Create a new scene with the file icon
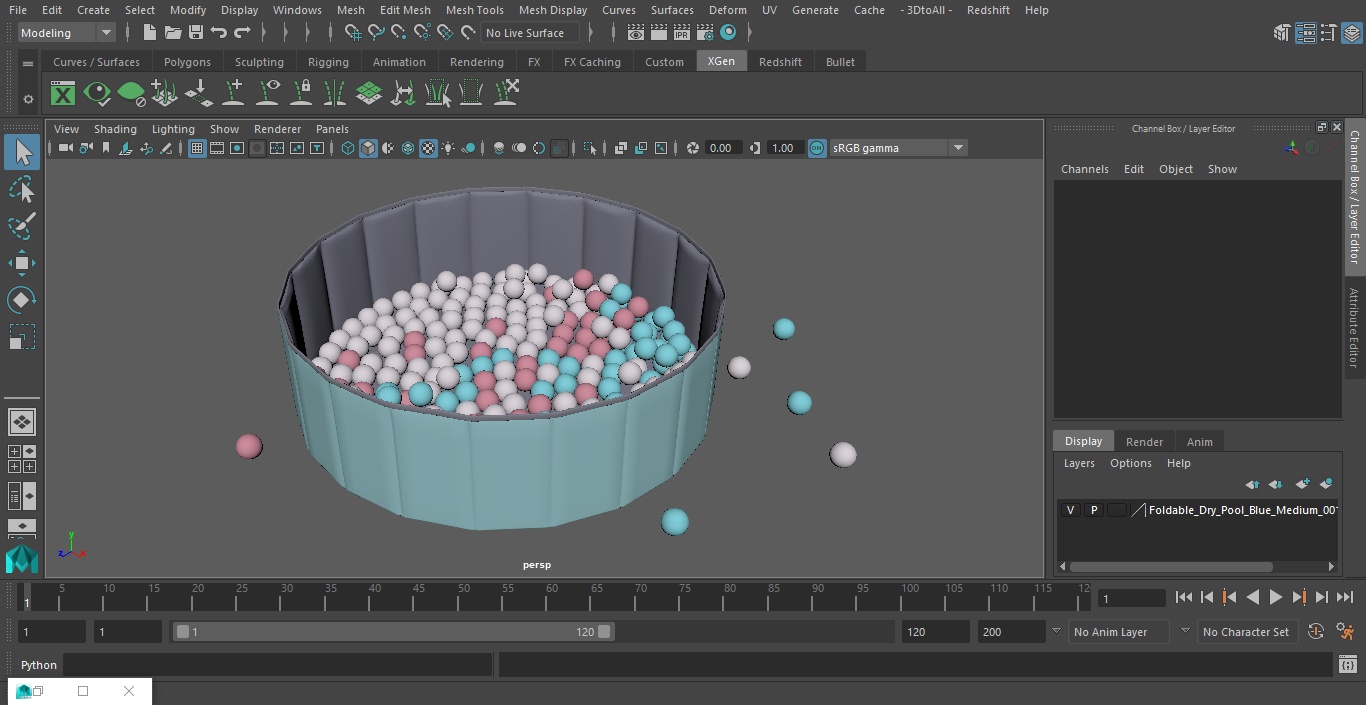Screen dimensions: 1366x705 [149, 33]
